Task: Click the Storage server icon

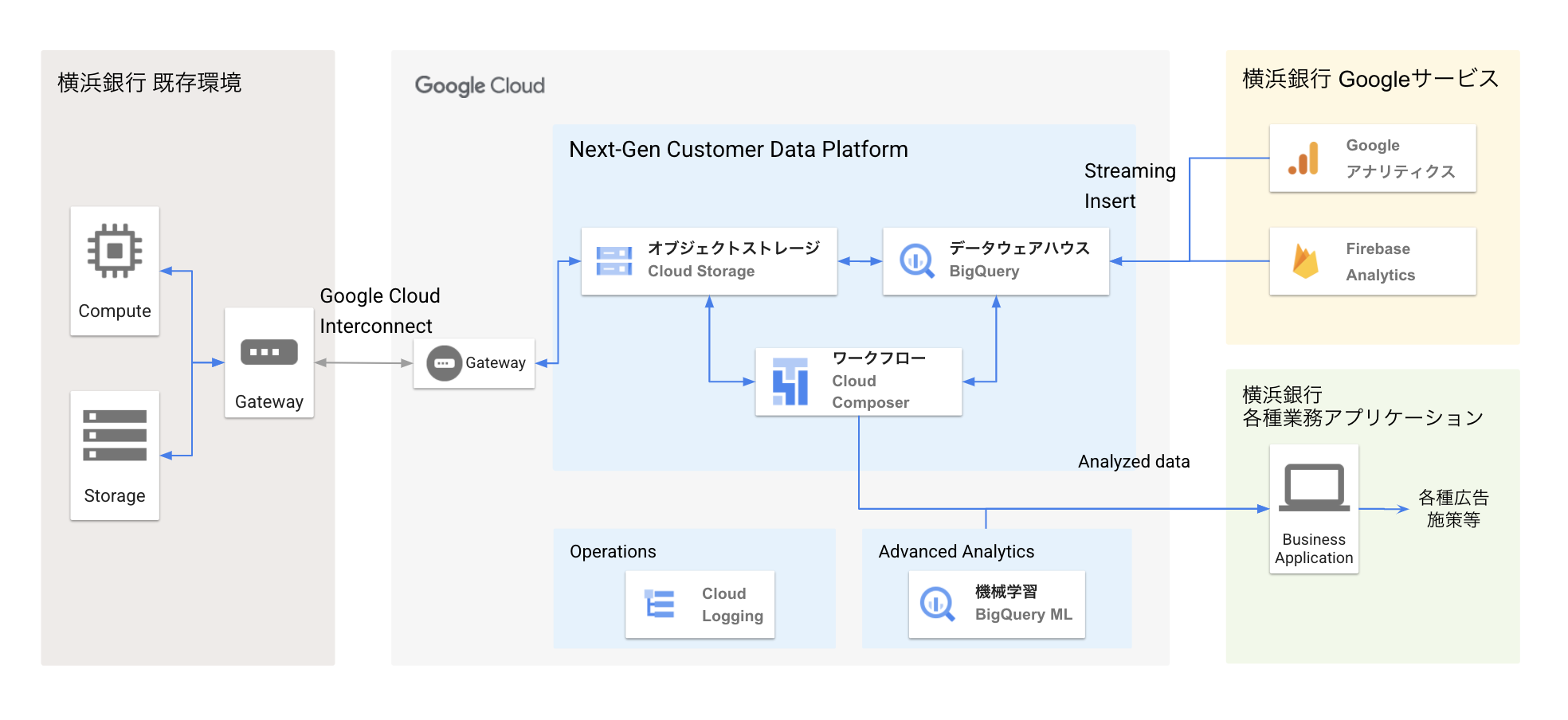Action: 115,436
